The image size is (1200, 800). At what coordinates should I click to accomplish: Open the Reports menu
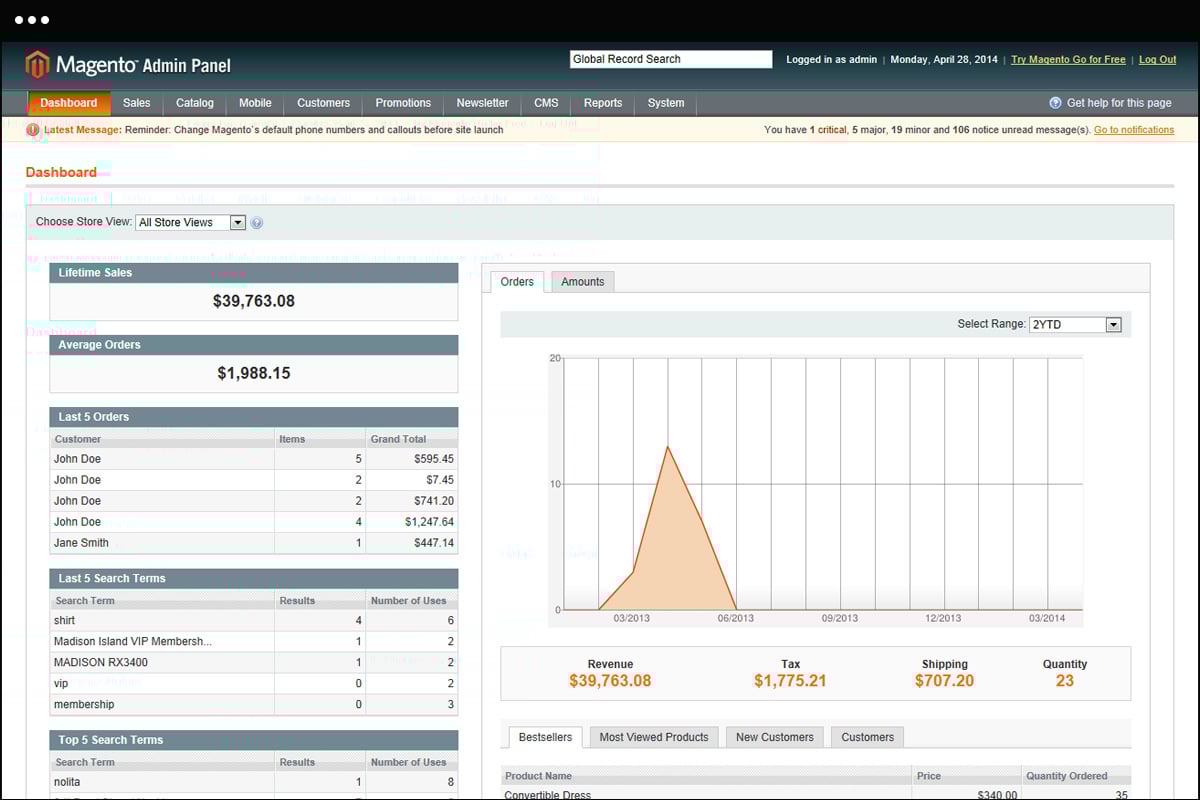point(603,103)
